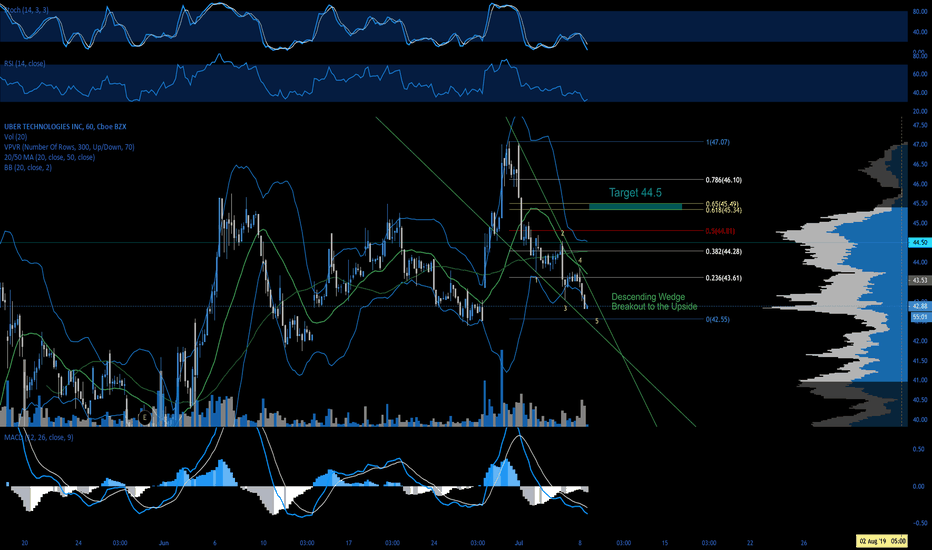Image resolution: width=932 pixels, height=550 pixels.
Task: Click the Fibonacci level 0.382(44.28) label
Action: pyautogui.click(x=723, y=252)
